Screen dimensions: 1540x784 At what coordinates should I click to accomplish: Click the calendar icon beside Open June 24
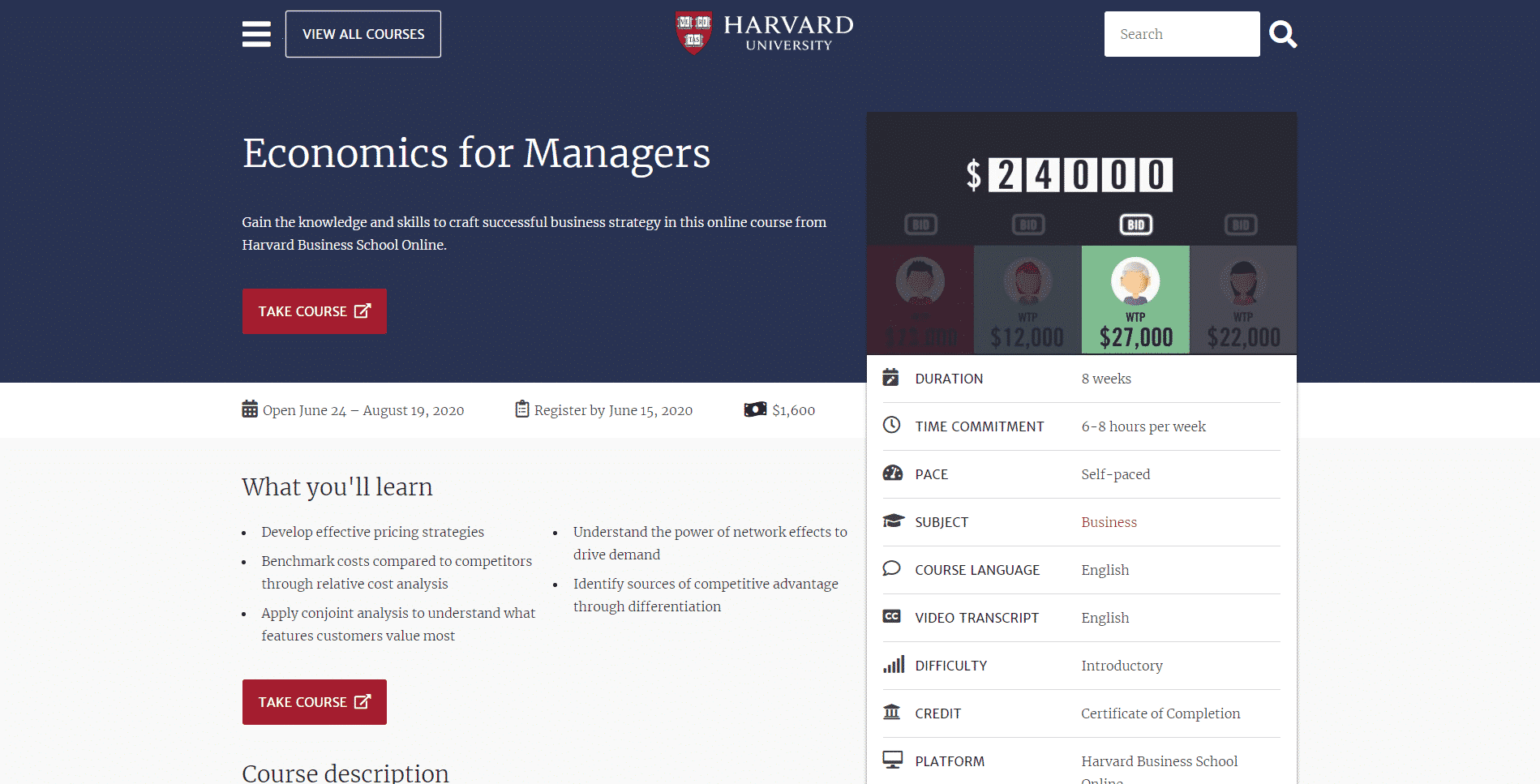click(250, 409)
